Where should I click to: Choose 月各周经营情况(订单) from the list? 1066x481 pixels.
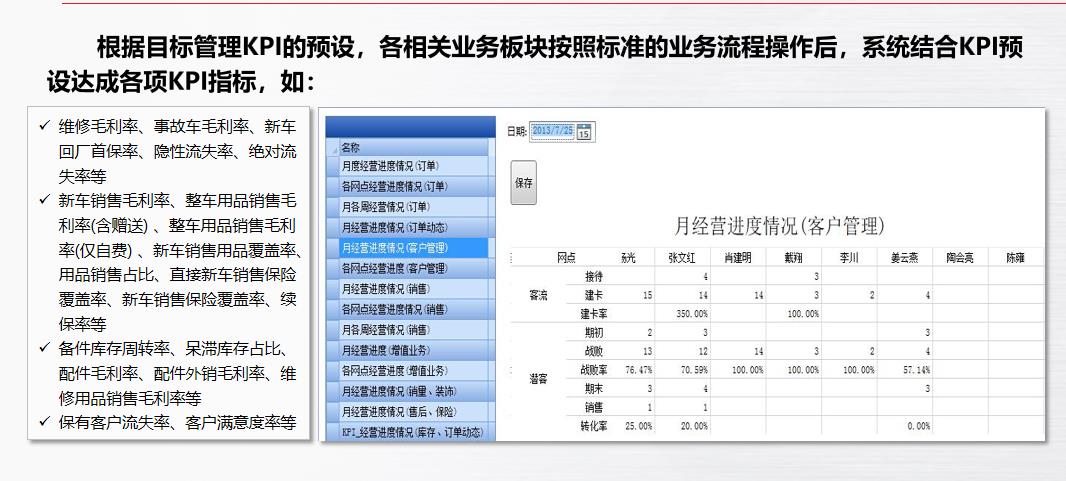pos(386,206)
